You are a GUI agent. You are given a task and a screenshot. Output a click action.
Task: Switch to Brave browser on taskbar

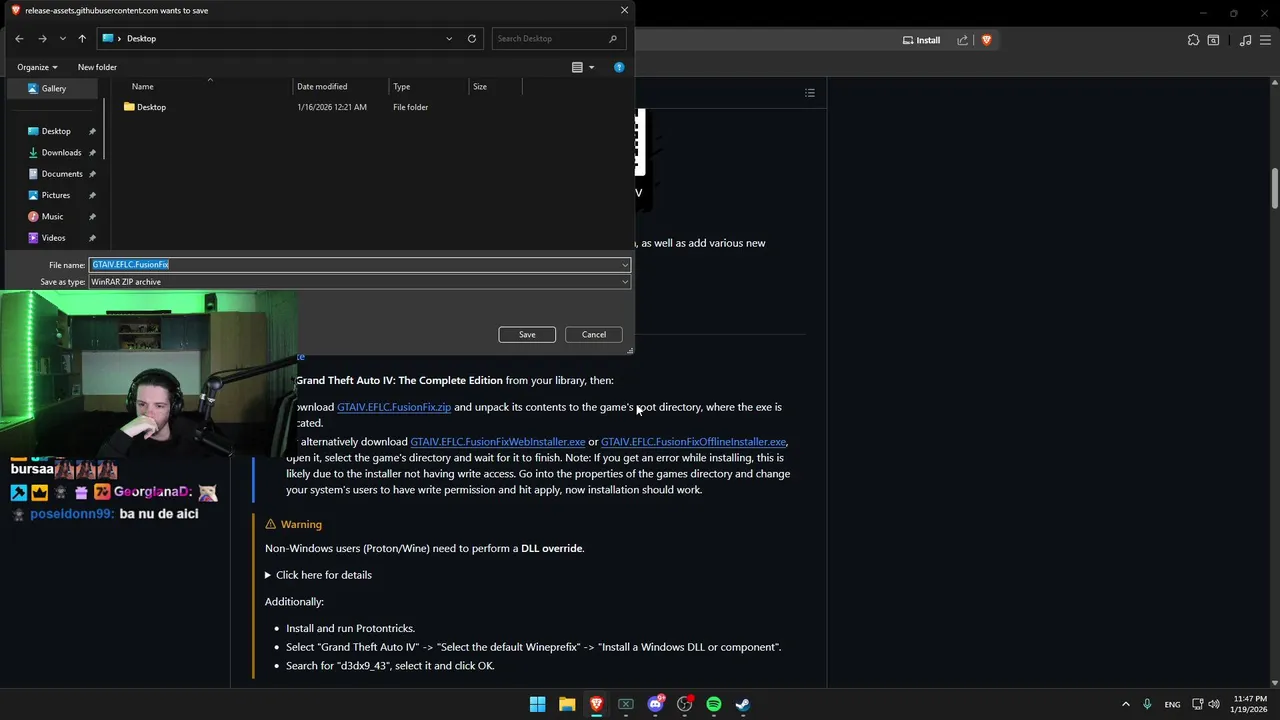pyautogui.click(x=596, y=704)
